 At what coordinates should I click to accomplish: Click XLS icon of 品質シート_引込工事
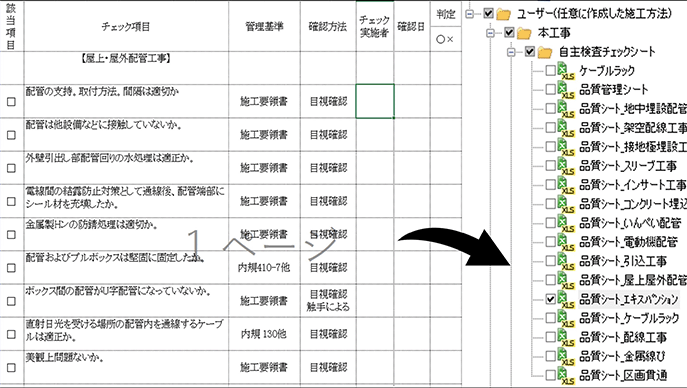[x=566, y=261]
